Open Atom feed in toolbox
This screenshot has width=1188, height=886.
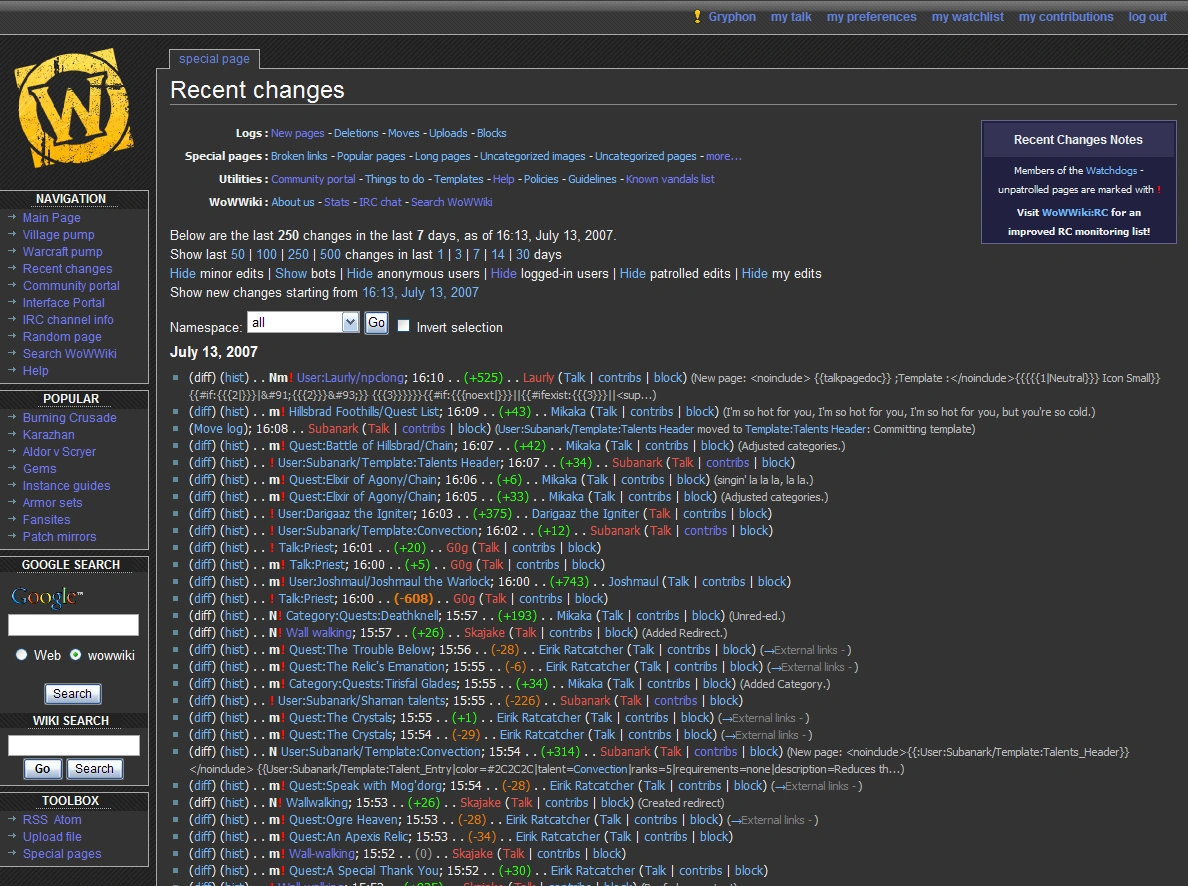tap(67, 819)
